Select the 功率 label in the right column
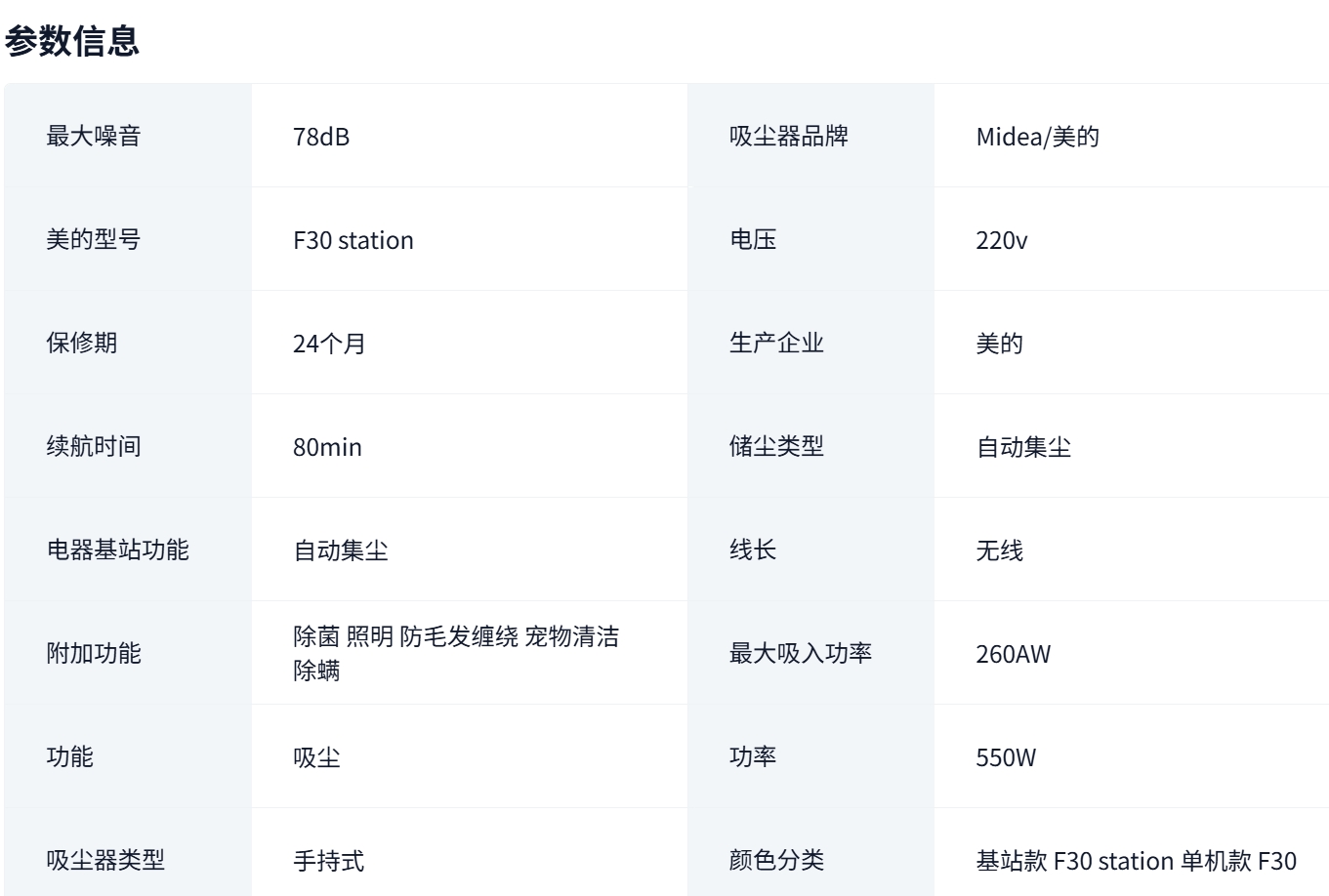The image size is (1329, 896). point(753,756)
